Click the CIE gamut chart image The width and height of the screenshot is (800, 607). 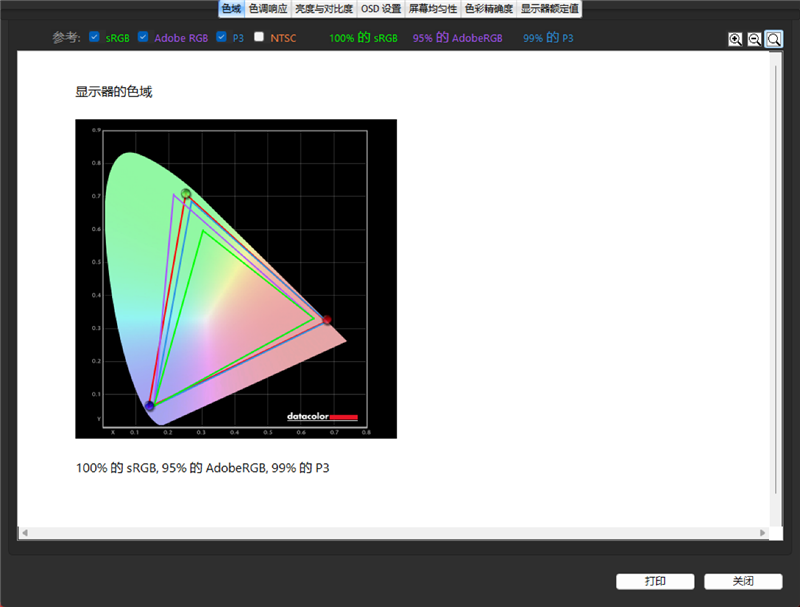tap(236, 279)
